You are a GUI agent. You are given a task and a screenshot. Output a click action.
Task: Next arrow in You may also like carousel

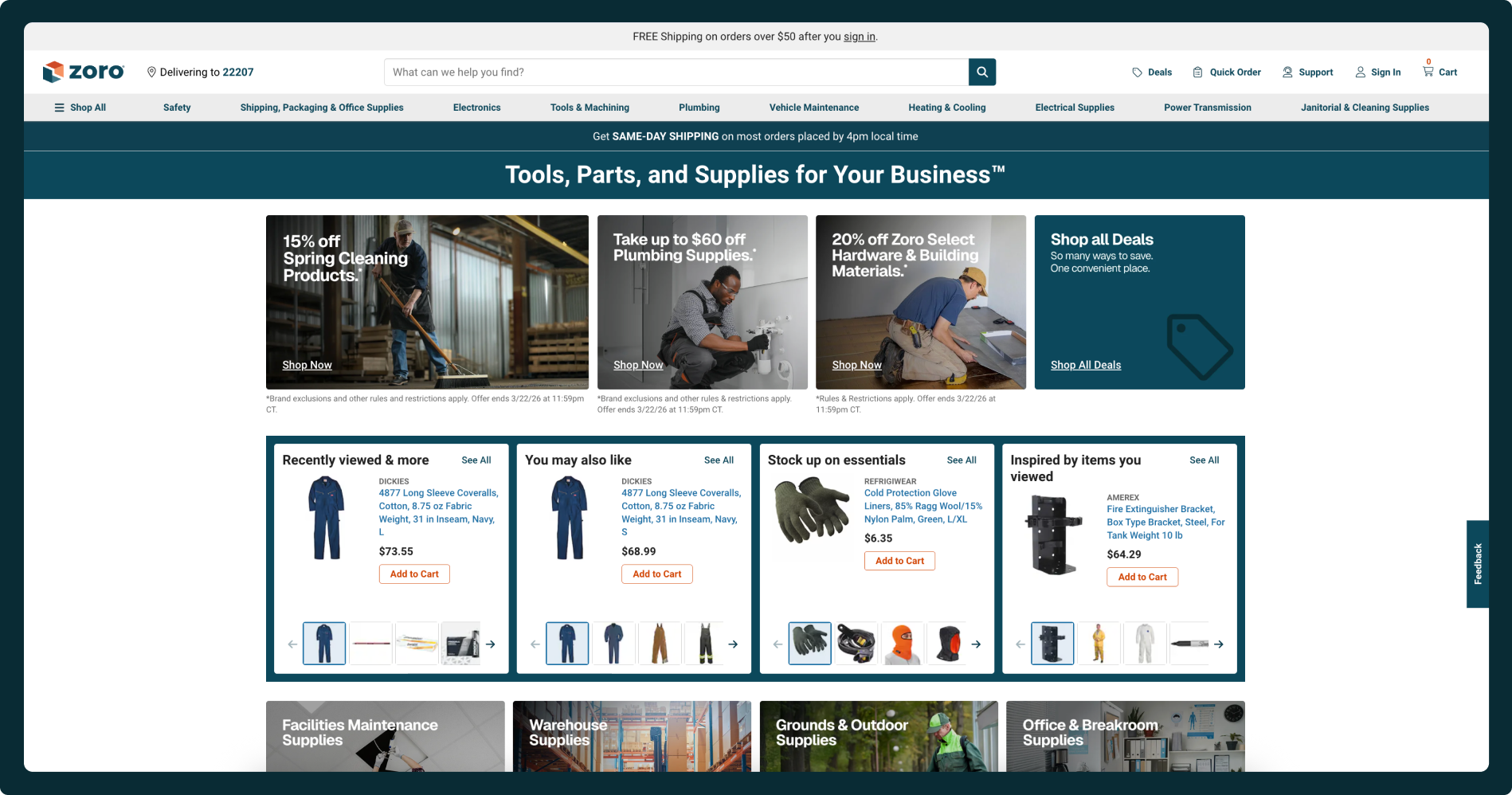click(x=733, y=644)
